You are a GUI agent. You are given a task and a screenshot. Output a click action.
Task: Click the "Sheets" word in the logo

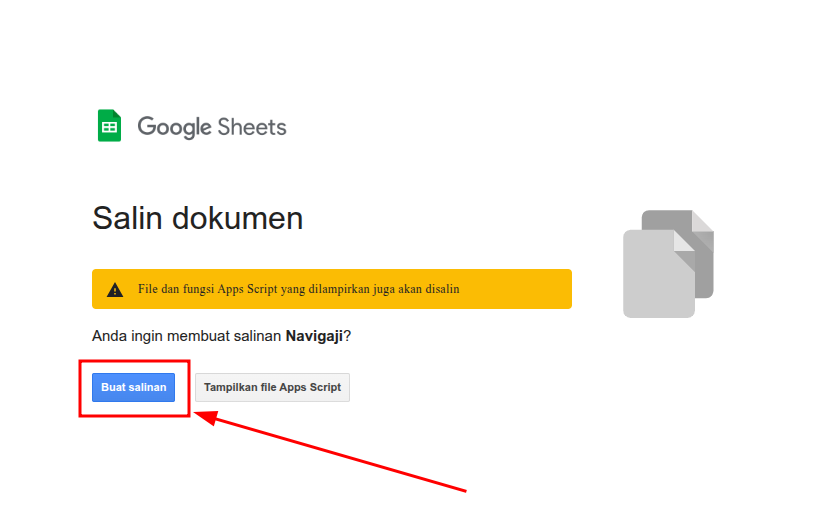point(252,127)
